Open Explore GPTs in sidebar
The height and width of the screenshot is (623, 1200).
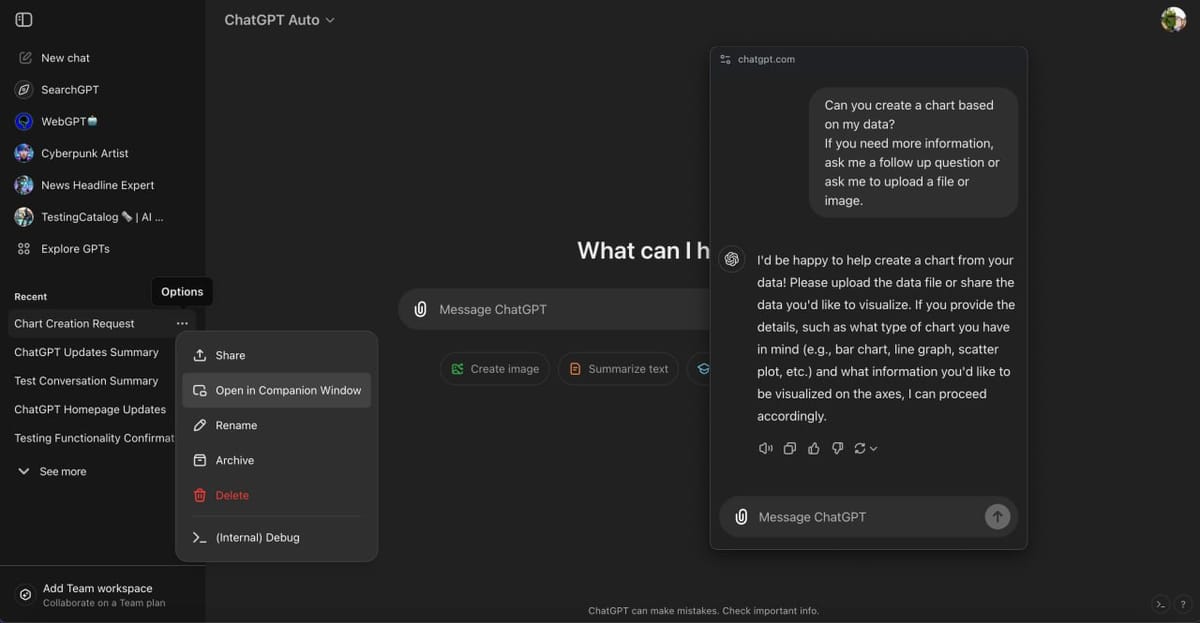pos(74,248)
